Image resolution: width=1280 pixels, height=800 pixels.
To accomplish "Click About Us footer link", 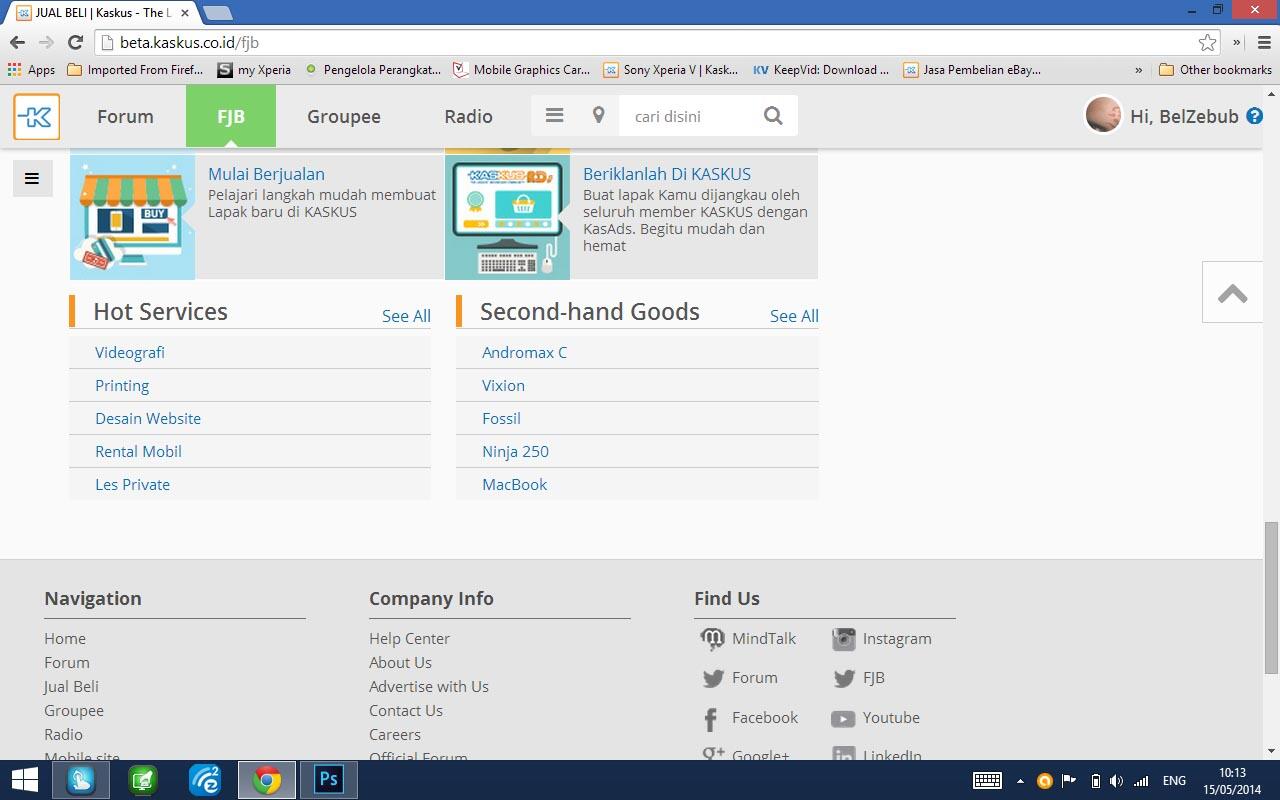I will [400, 662].
